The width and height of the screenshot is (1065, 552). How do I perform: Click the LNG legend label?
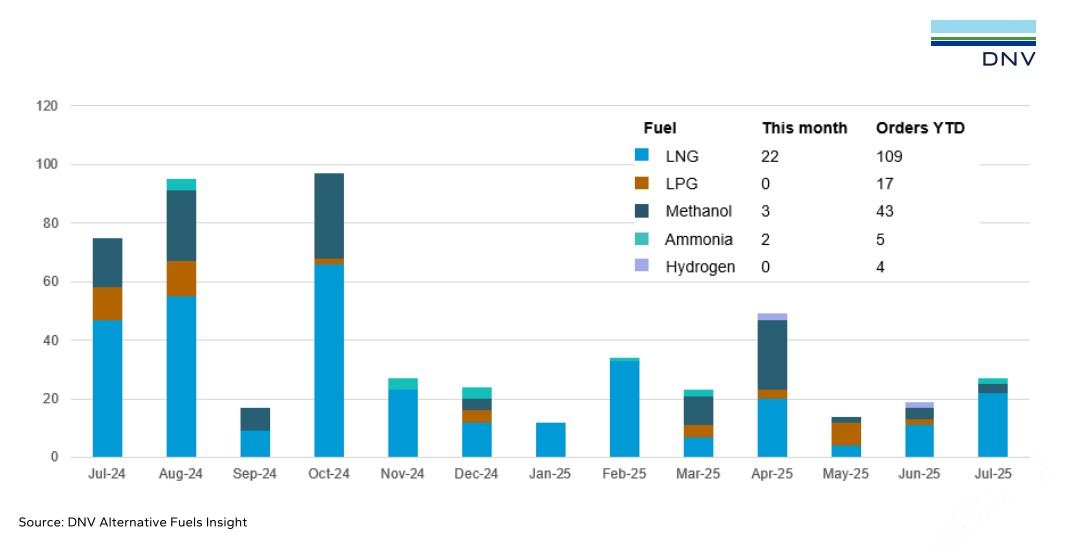click(x=682, y=156)
